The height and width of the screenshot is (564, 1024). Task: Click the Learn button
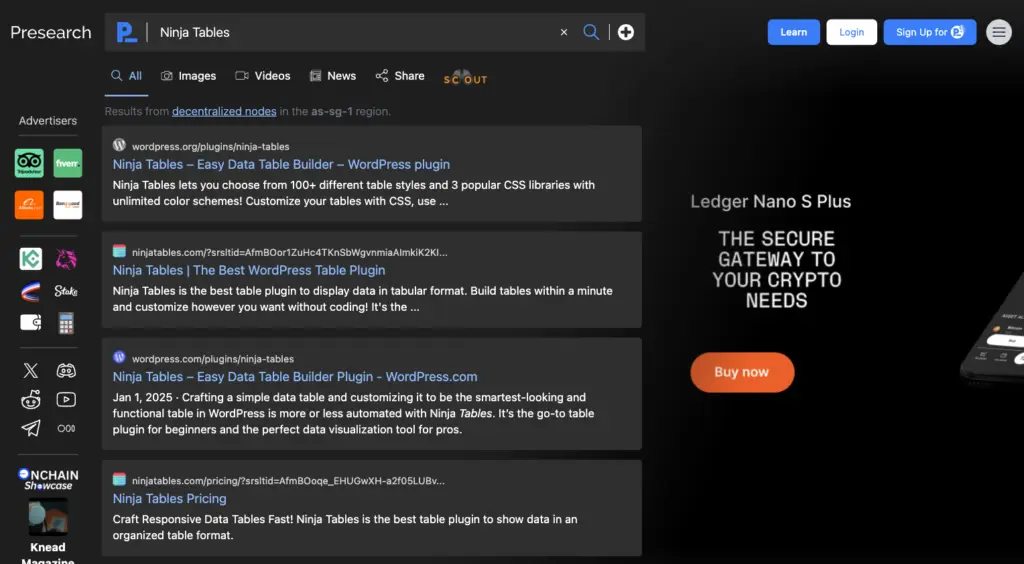pyautogui.click(x=793, y=32)
